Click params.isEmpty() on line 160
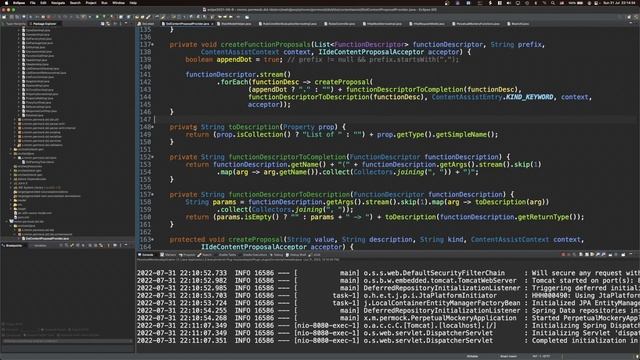This screenshot has height=360, width=640. click(x=247, y=217)
